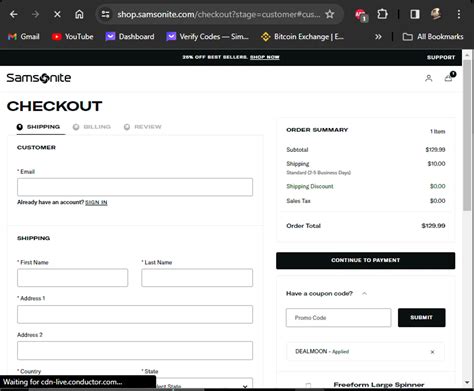The height and width of the screenshot is (391, 474).
Task: Open the Dashboard bookmark
Action: pos(130,37)
